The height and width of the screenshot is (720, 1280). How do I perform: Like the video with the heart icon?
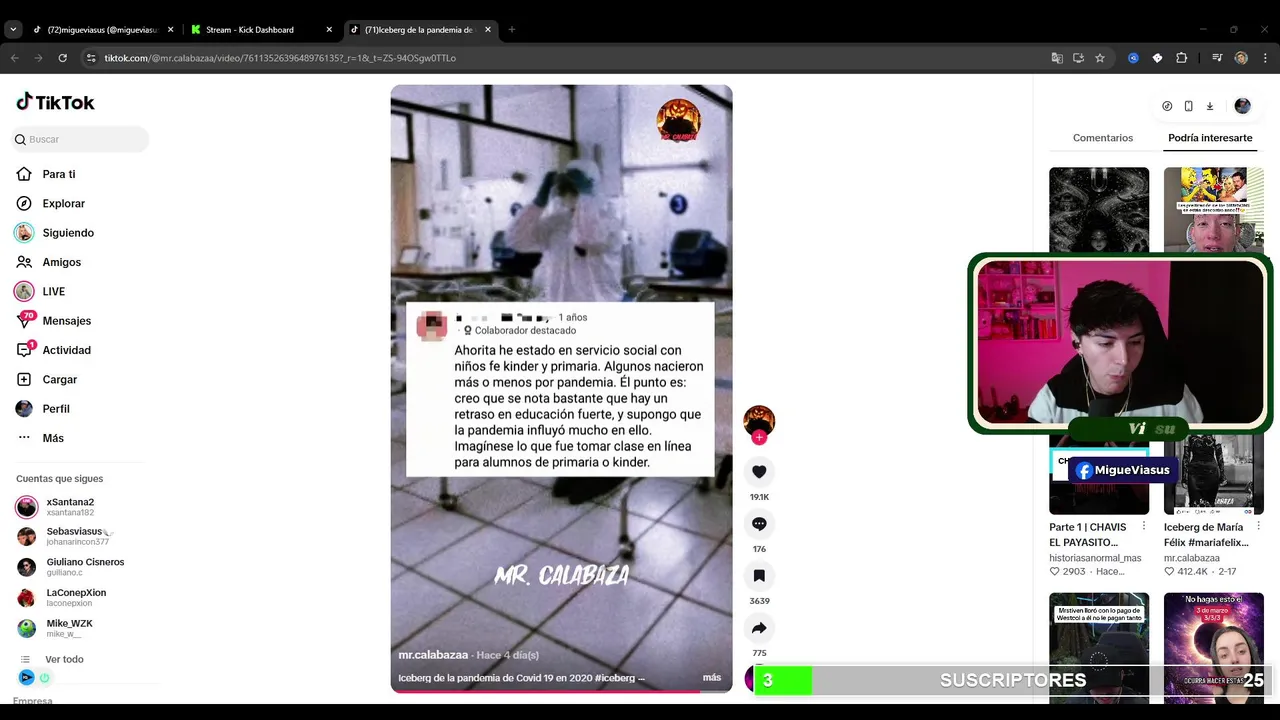tap(759, 472)
